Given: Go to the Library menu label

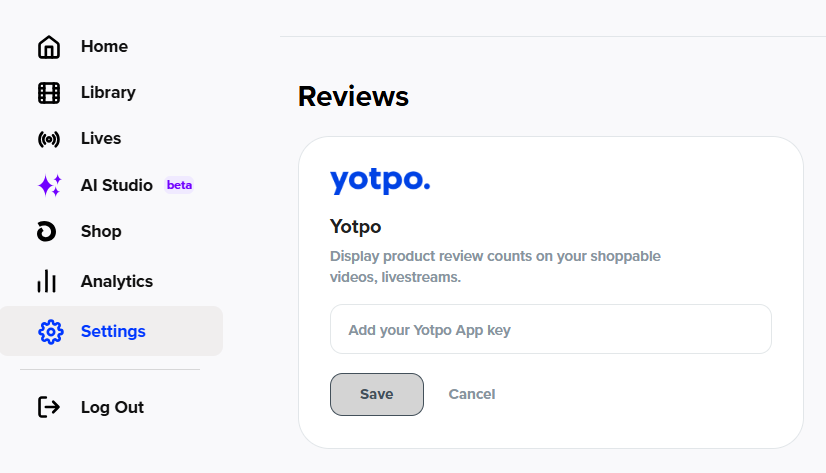Looking at the screenshot, I should coord(108,93).
